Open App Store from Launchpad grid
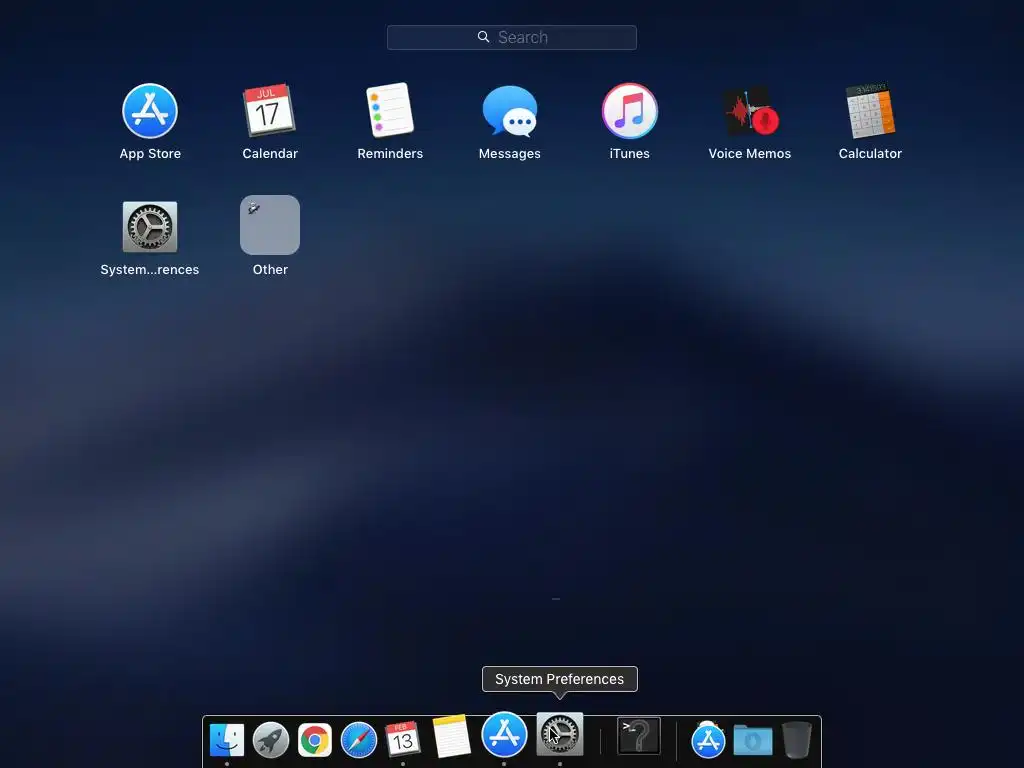Image resolution: width=1024 pixels, height=768 pixels. (150, 111)
